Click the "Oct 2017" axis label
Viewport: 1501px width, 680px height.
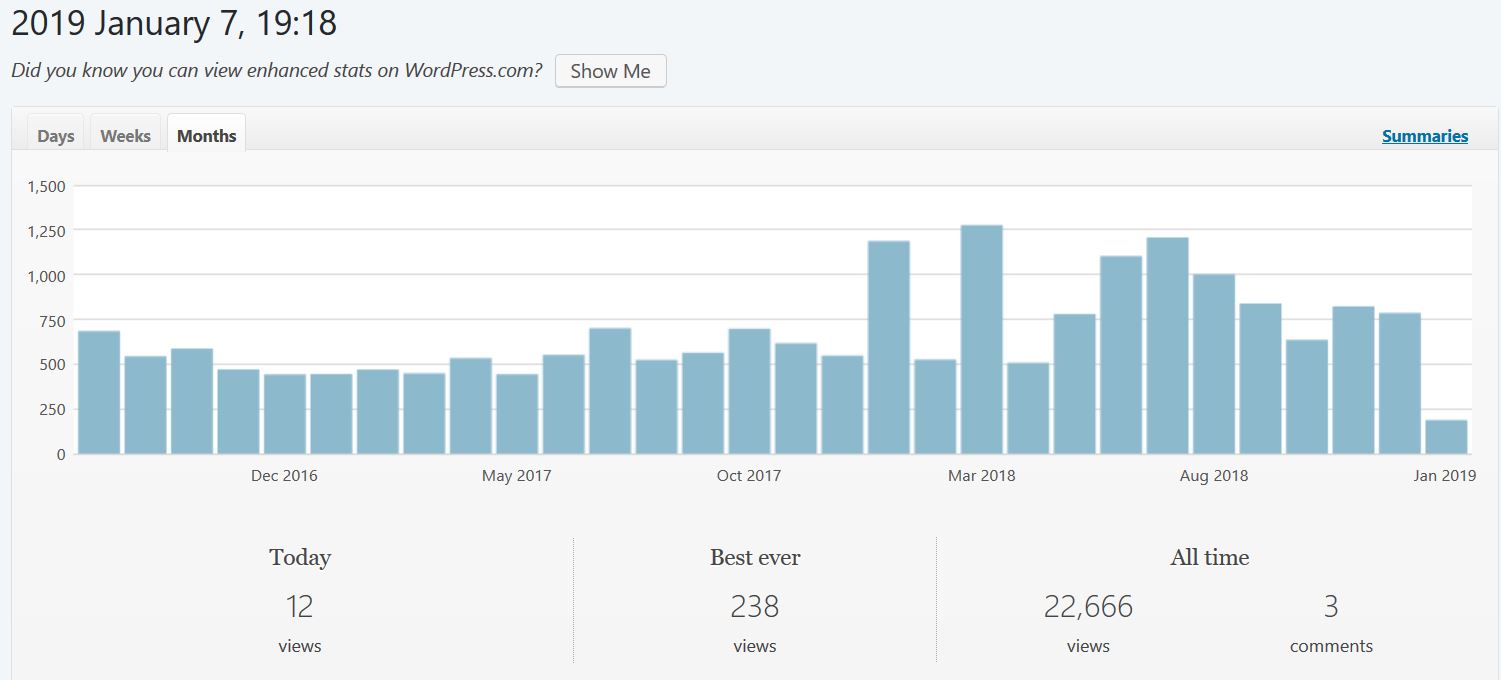(749, 476)
